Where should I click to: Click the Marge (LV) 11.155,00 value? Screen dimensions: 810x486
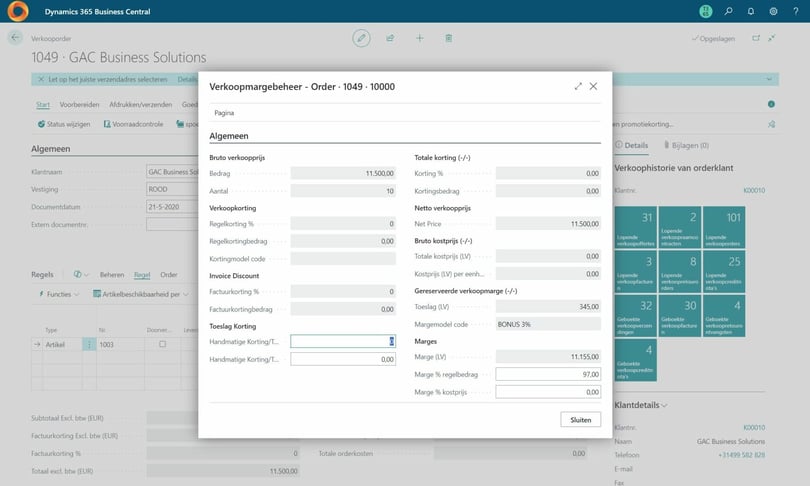548,356
